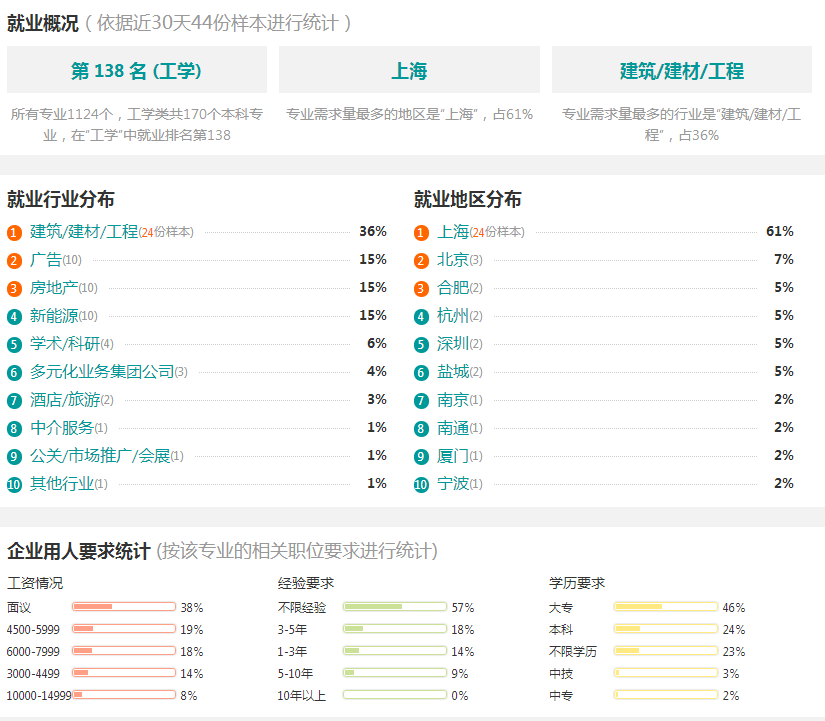Click the 学历要求 label
Viewport: 825px width, 721px height.
click(x=577, y=583)
